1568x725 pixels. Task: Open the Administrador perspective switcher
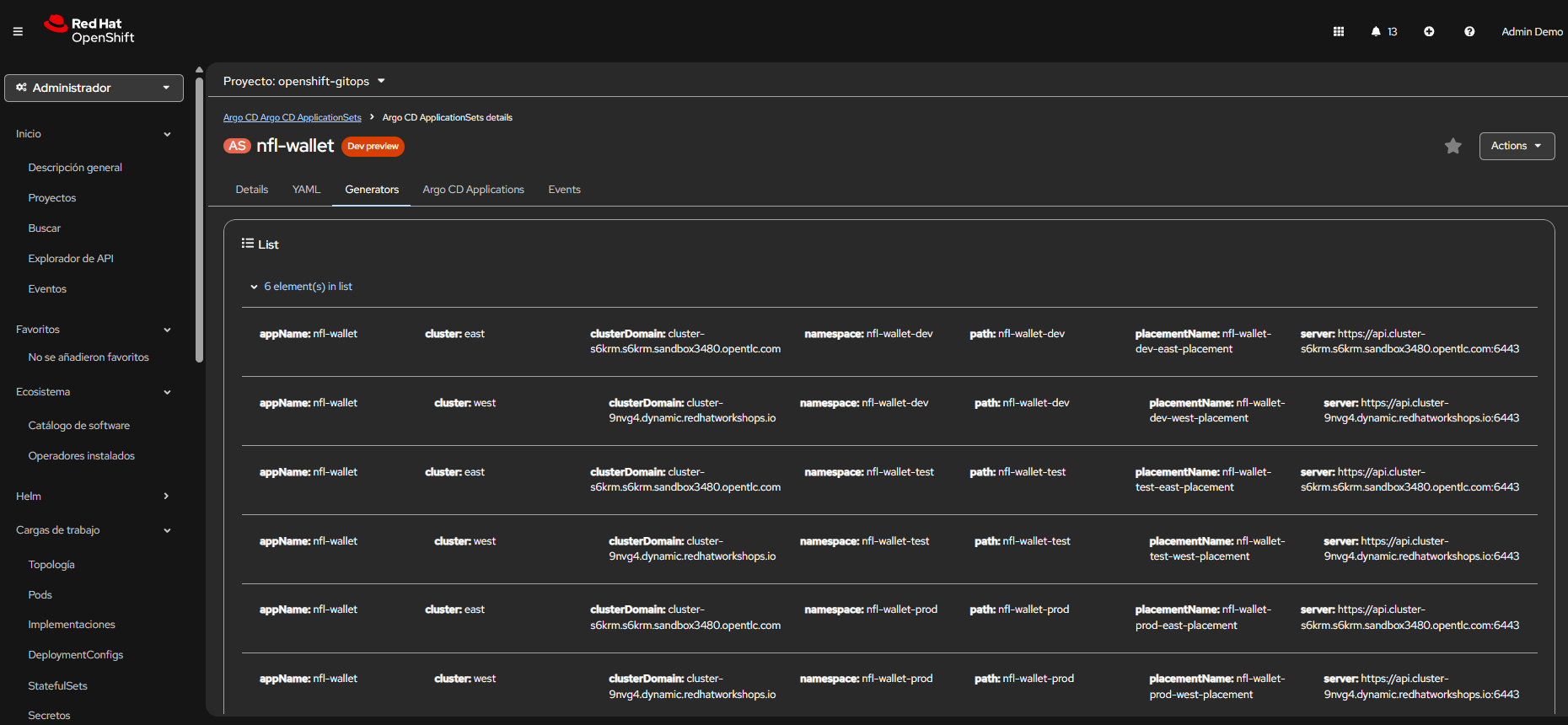coord(94,88)
